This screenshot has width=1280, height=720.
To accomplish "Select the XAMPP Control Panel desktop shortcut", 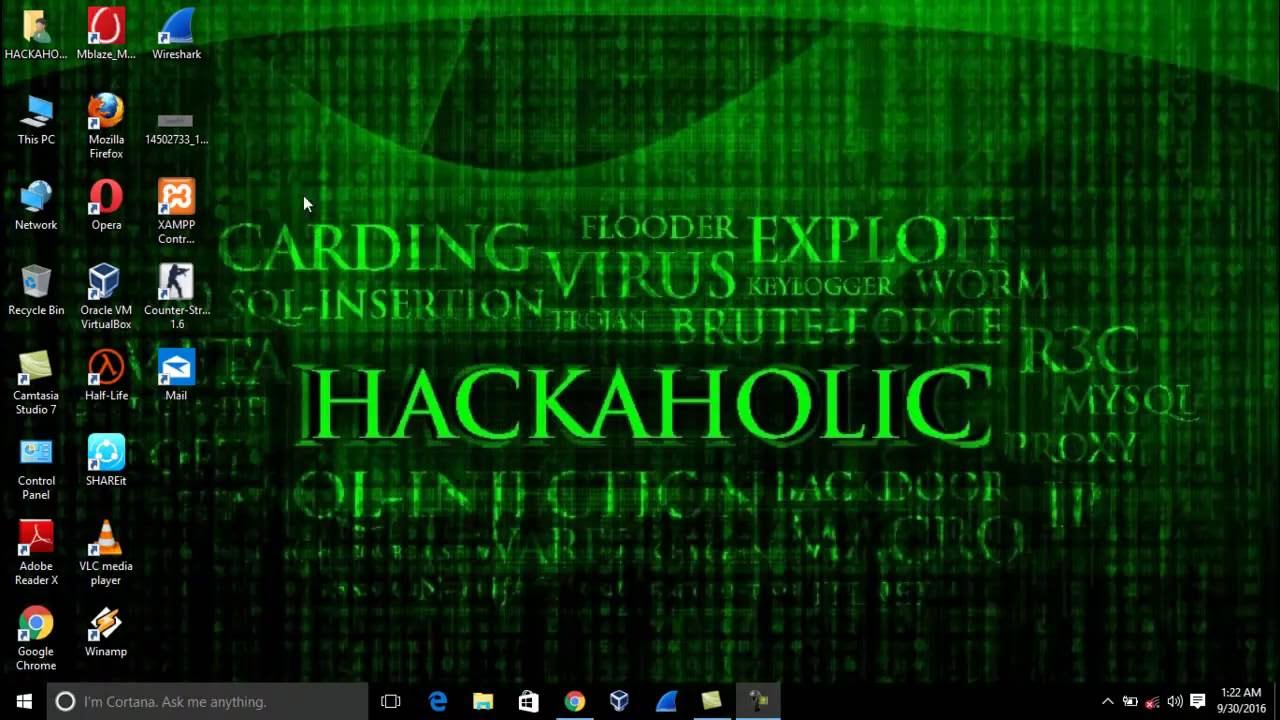I will 176,212.
